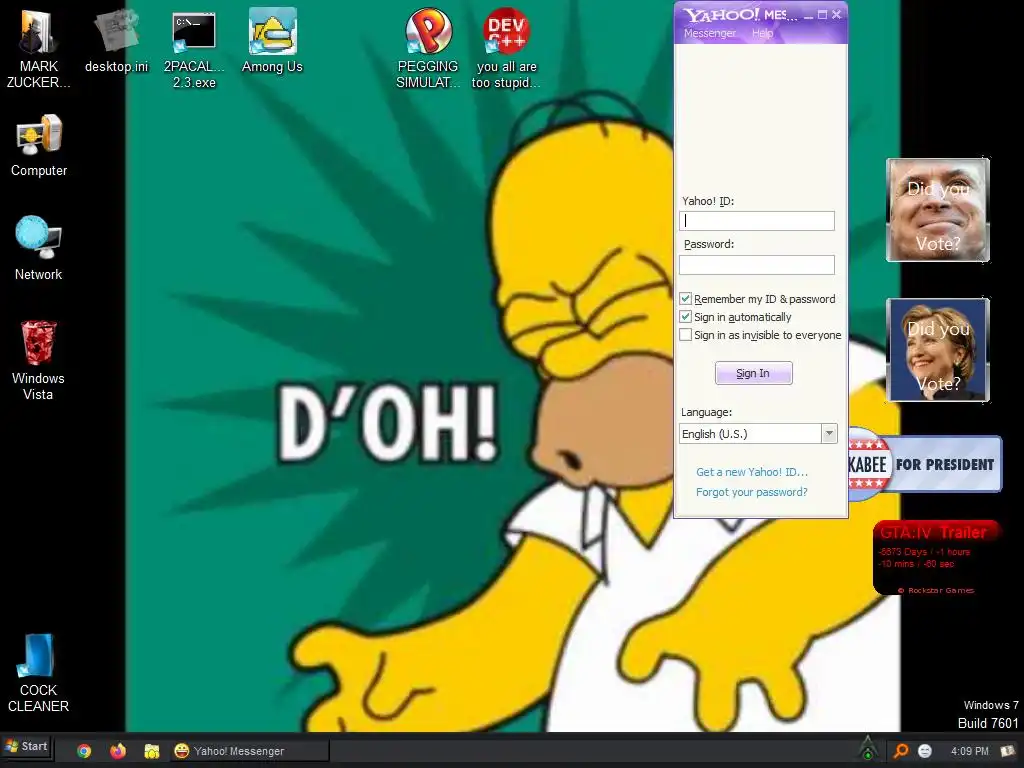This screenshot has width=1024, height=768.
Task: Focus the Yahoo! Messenger taskbar button
Action: pos(249,751)
